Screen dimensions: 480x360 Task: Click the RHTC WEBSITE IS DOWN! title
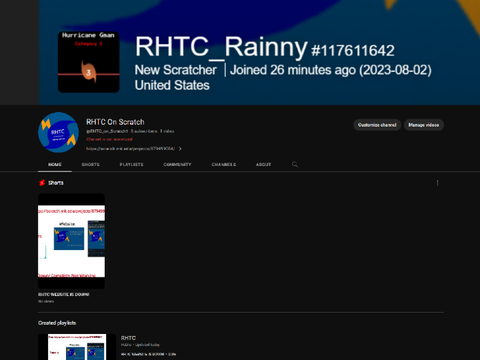pyautogui.click(x=64, y=294)
